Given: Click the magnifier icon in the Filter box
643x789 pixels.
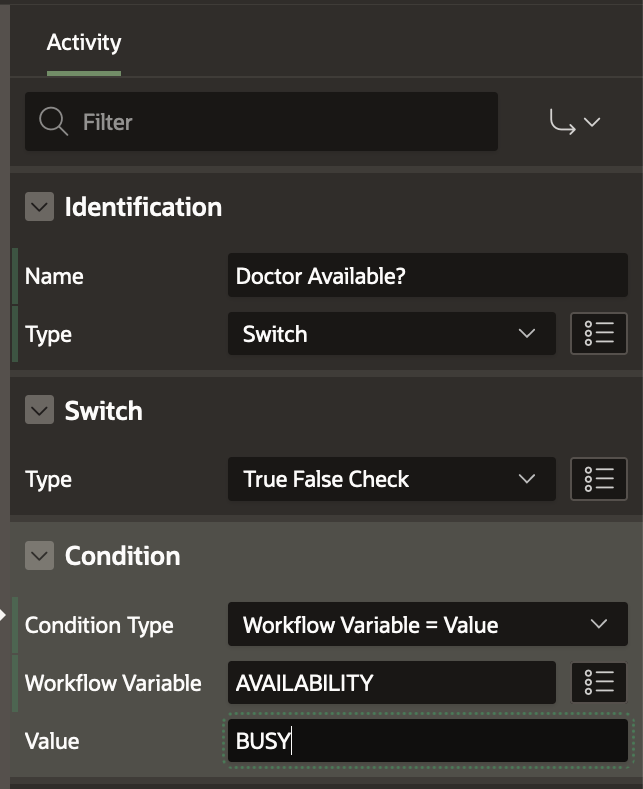Looking at the screenshot, I should coord(53,122).
